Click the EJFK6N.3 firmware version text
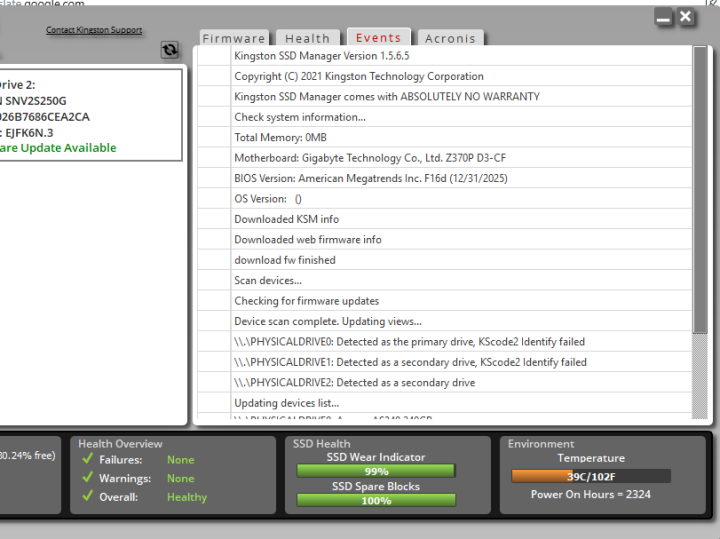720x539 pixels. click(29, 133)
